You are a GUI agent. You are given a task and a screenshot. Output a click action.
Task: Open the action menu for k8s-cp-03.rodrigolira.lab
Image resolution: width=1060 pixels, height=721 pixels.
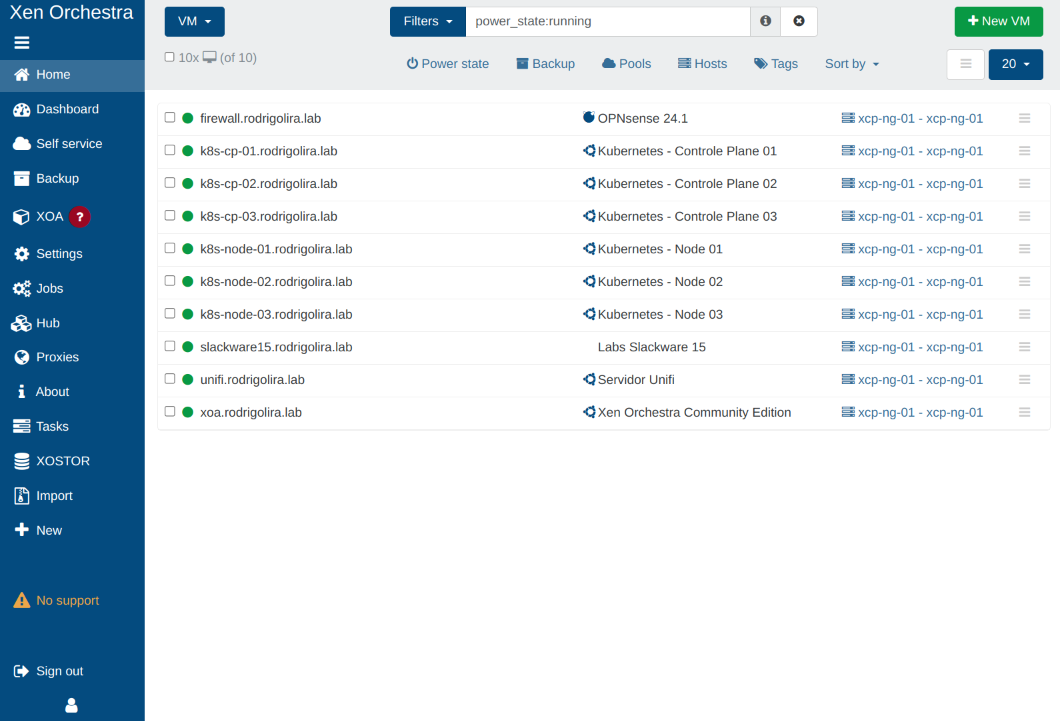click(1024, 216)
